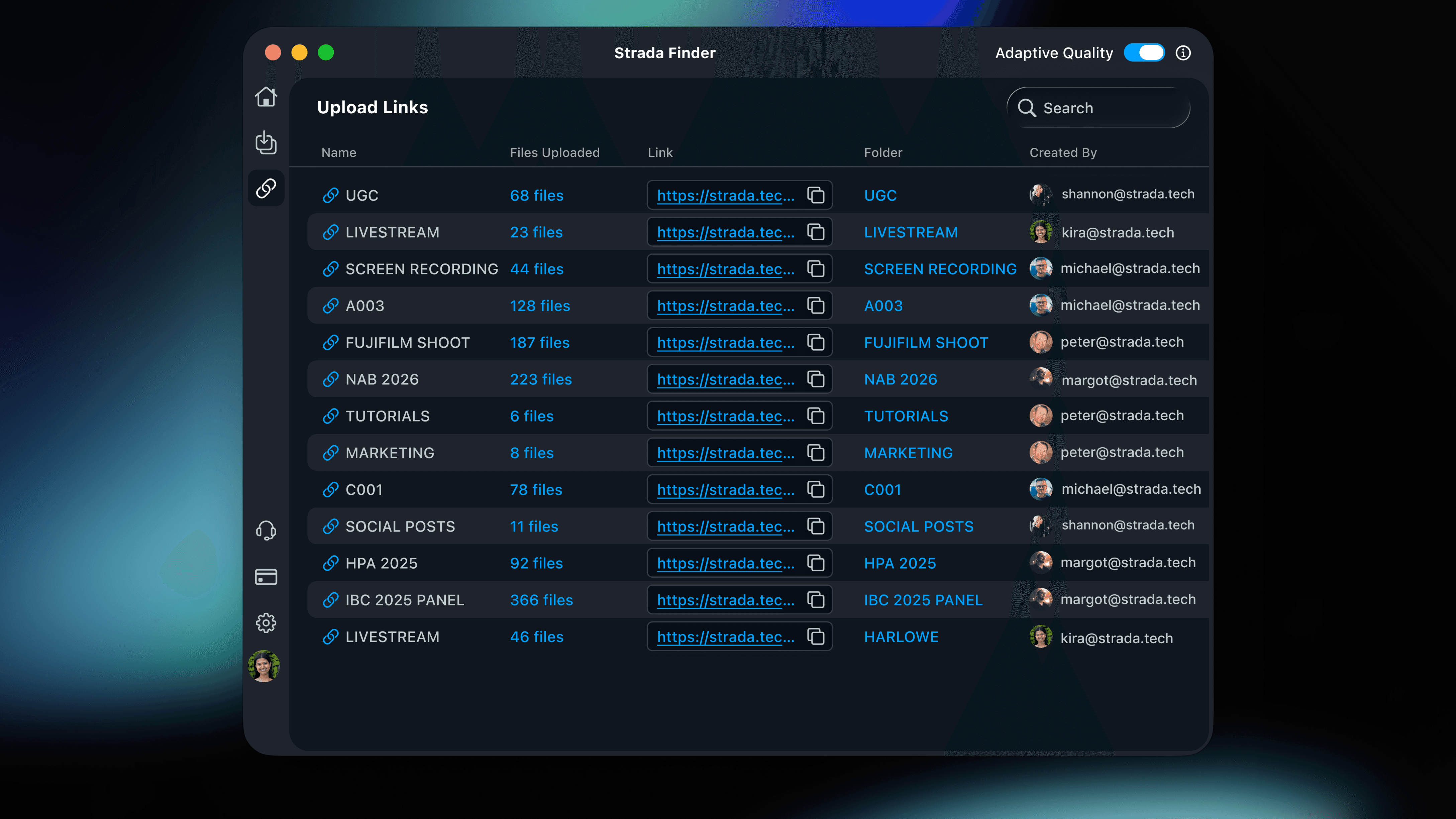The image size is (1456, 819).
Task: Copy the link for LIVESTREAM with 23 files
Action: (816, 232)
